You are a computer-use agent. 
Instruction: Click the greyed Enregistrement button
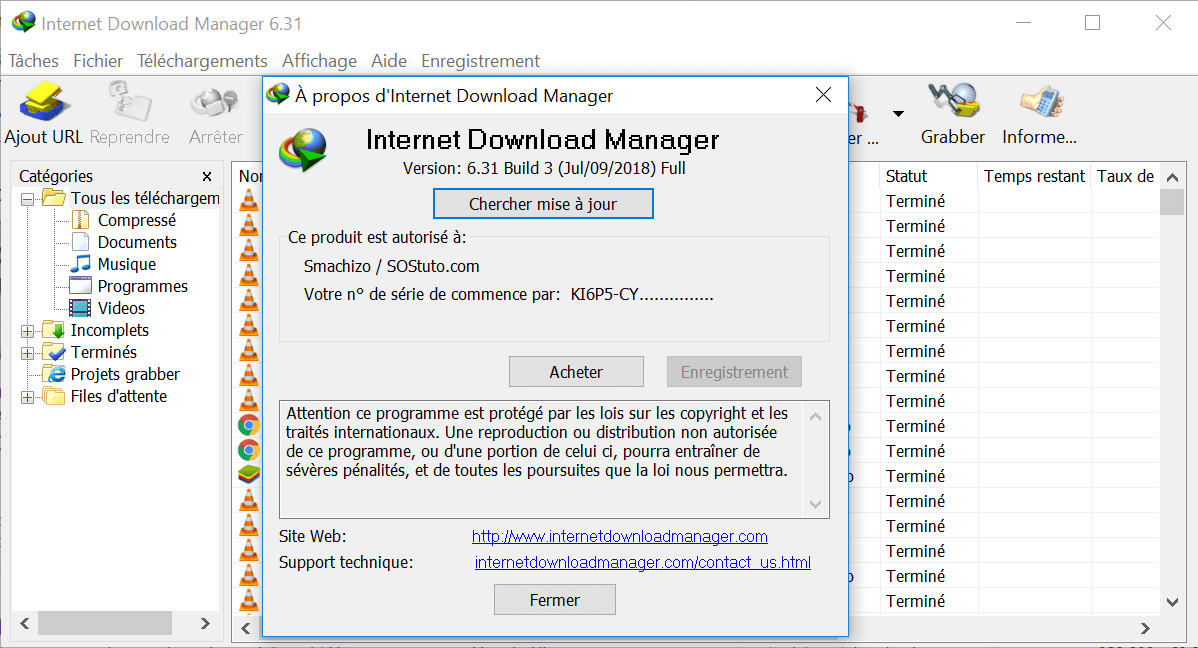click(734, 372)
